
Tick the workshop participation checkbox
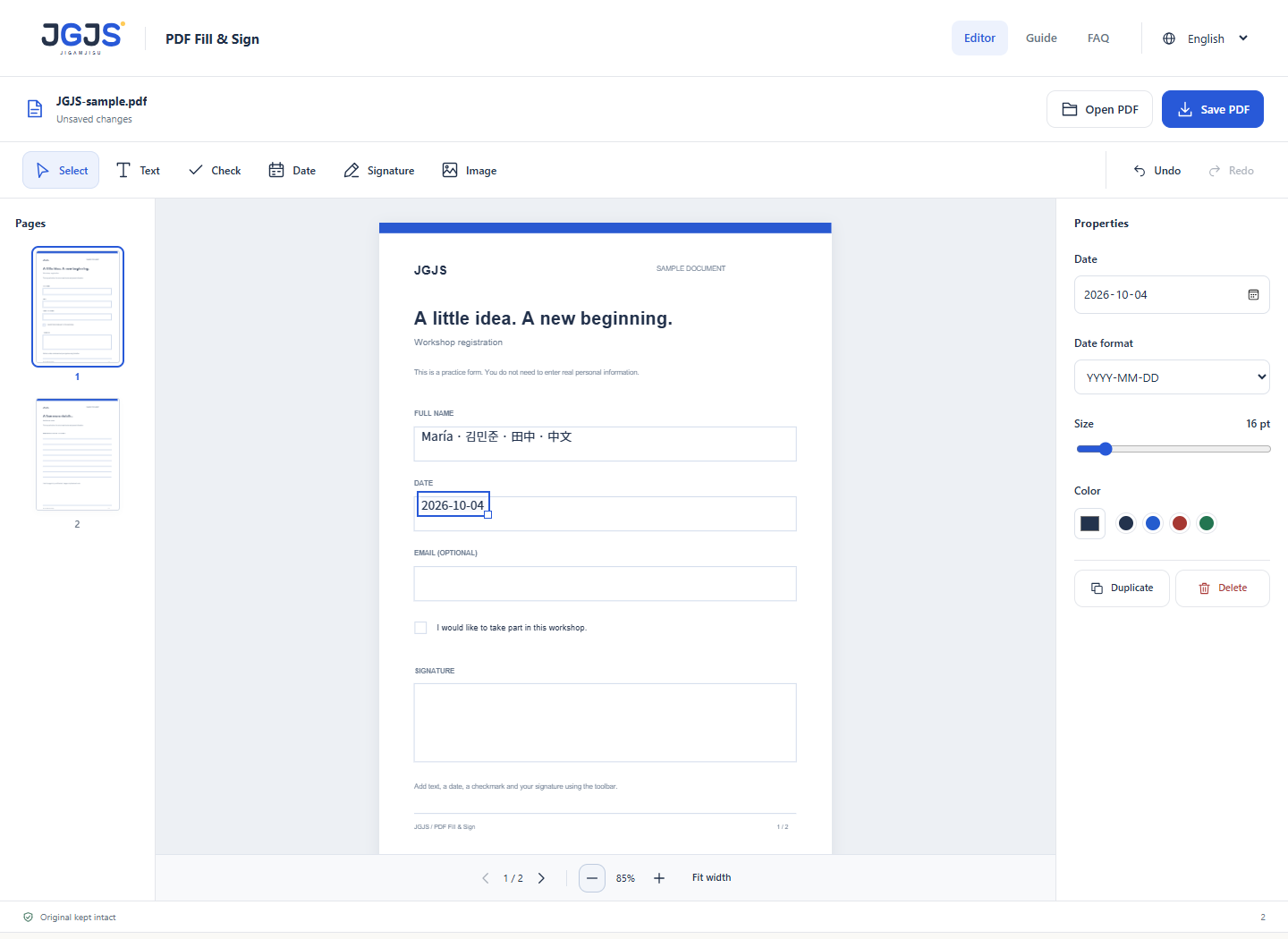420,628
